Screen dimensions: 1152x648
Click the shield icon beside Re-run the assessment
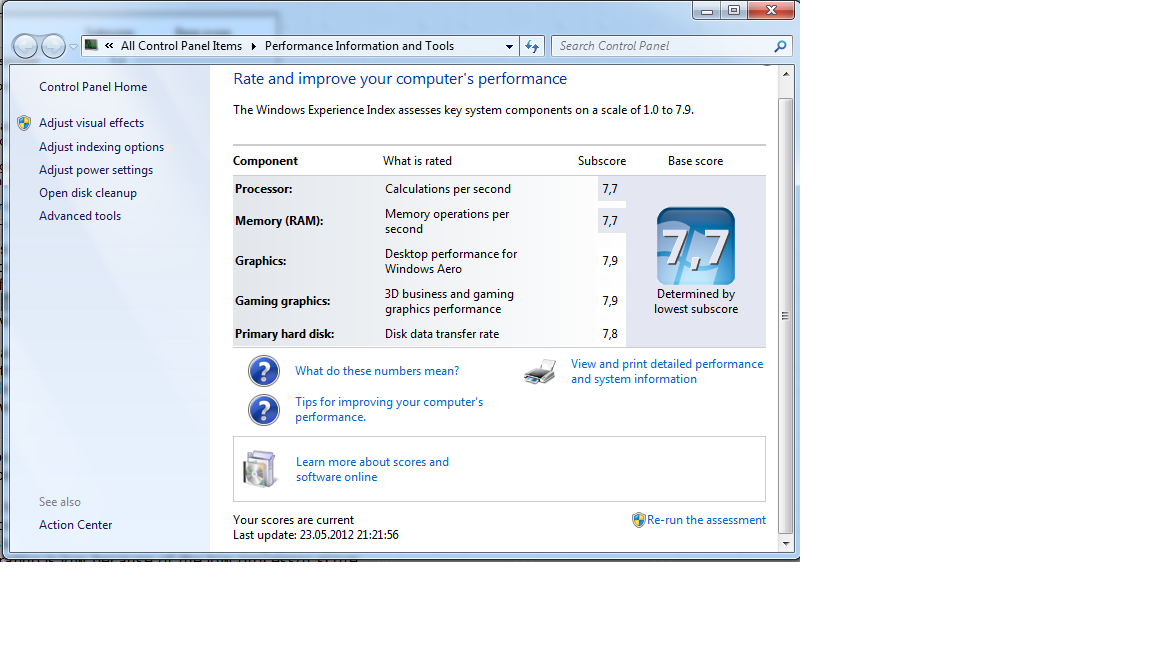(638, 520)
